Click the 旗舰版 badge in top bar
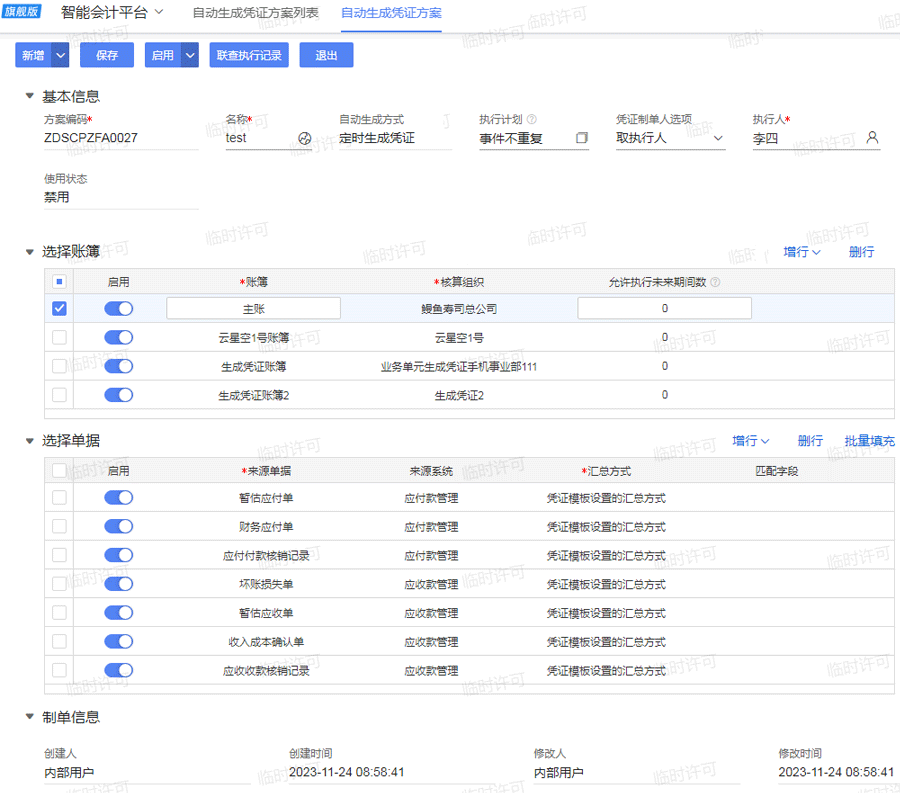 point(20,13)
